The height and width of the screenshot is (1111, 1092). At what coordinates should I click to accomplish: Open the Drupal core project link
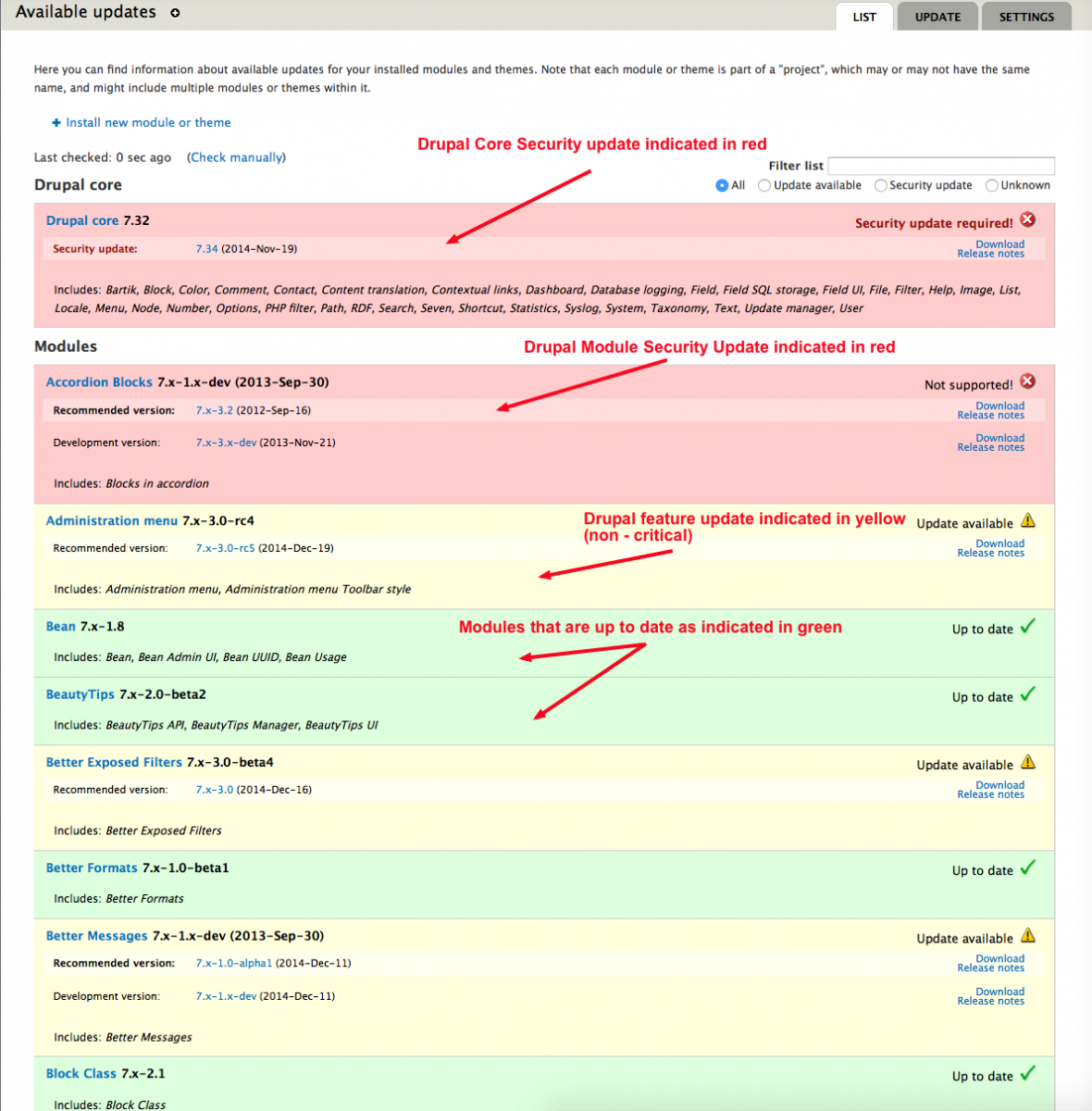point(82,220)
